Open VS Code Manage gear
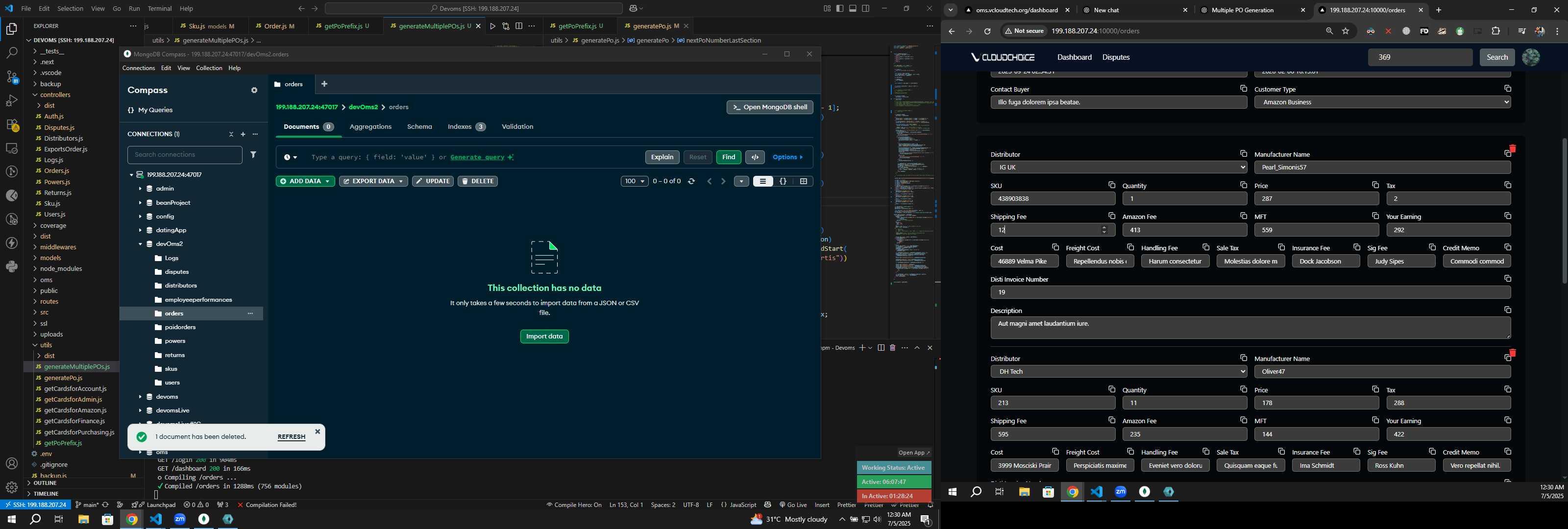The width and height of the screenshot is (1568, 529). (x=12, y=487)
